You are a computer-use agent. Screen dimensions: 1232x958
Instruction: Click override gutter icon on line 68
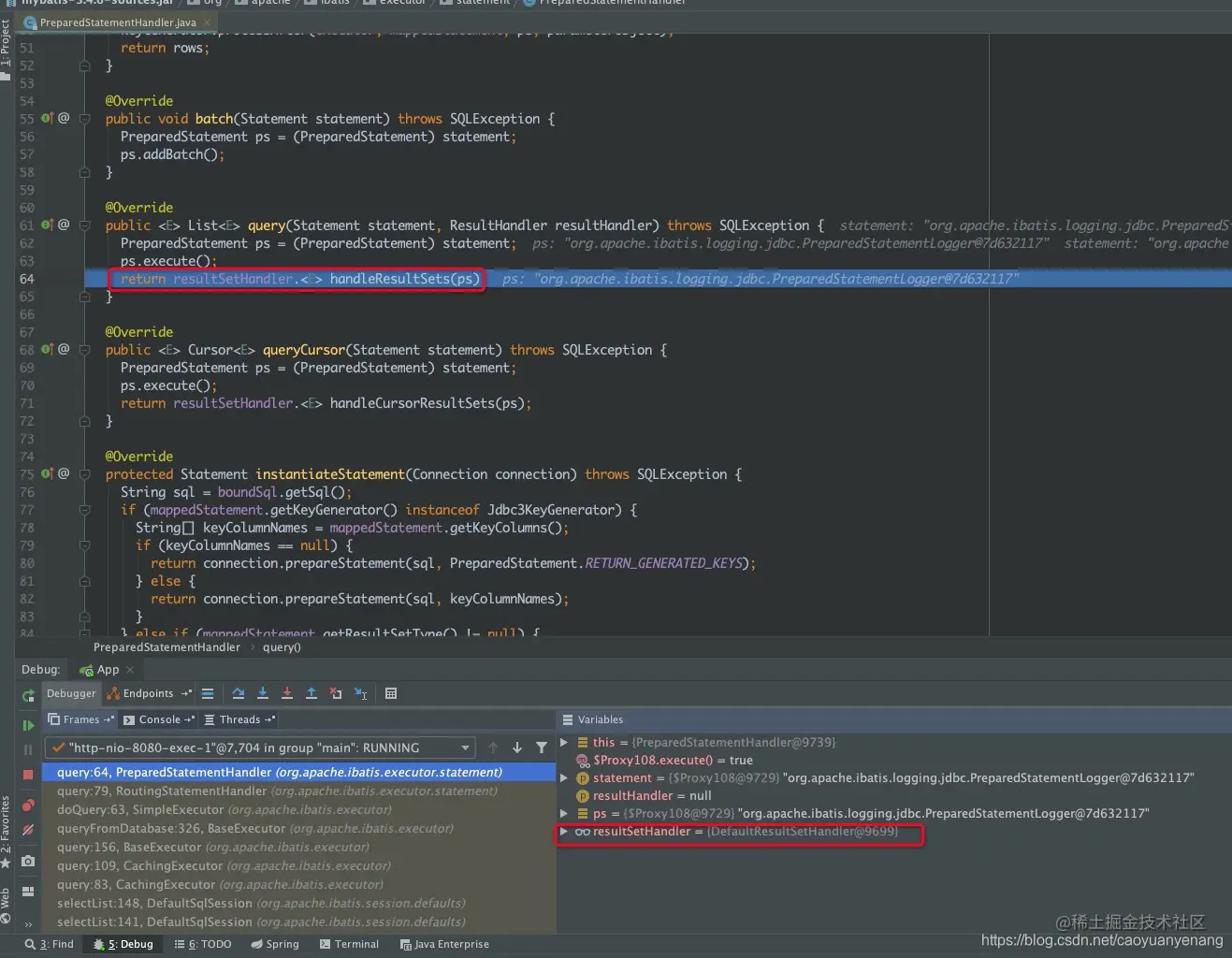48,350
